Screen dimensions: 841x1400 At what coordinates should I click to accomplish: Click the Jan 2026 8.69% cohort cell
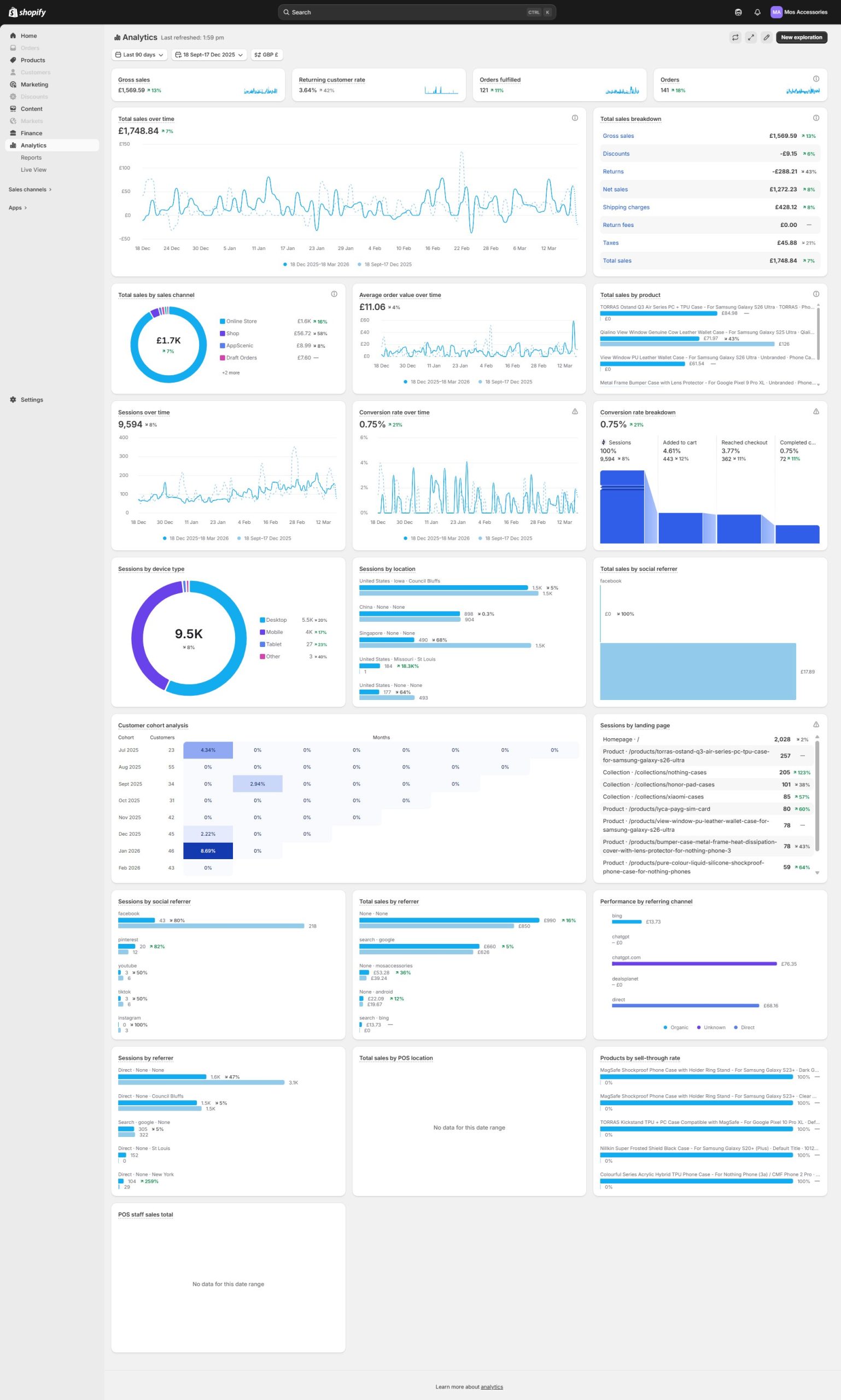pos(208,851)
